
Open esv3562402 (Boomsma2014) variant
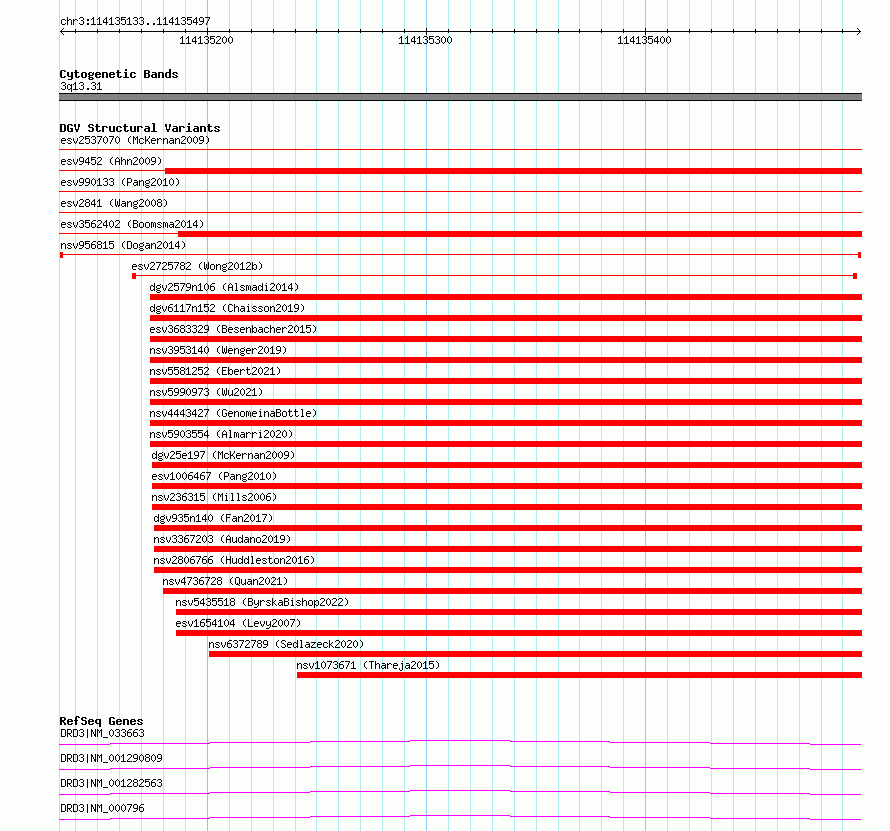tap(132, 224)
